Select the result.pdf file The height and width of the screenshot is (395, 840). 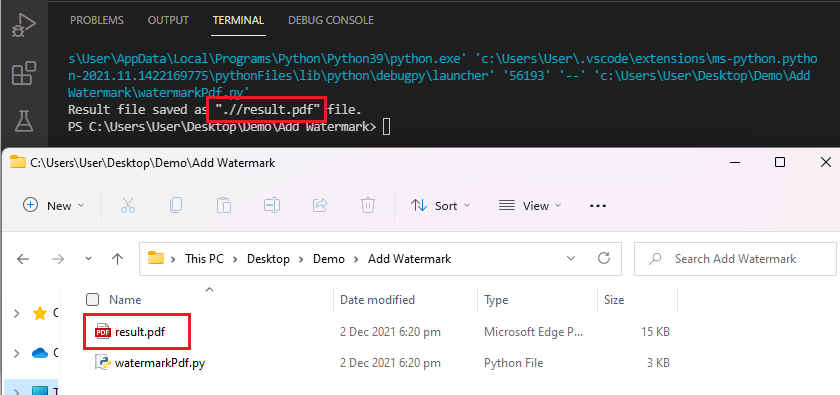[x=140, y=332]
